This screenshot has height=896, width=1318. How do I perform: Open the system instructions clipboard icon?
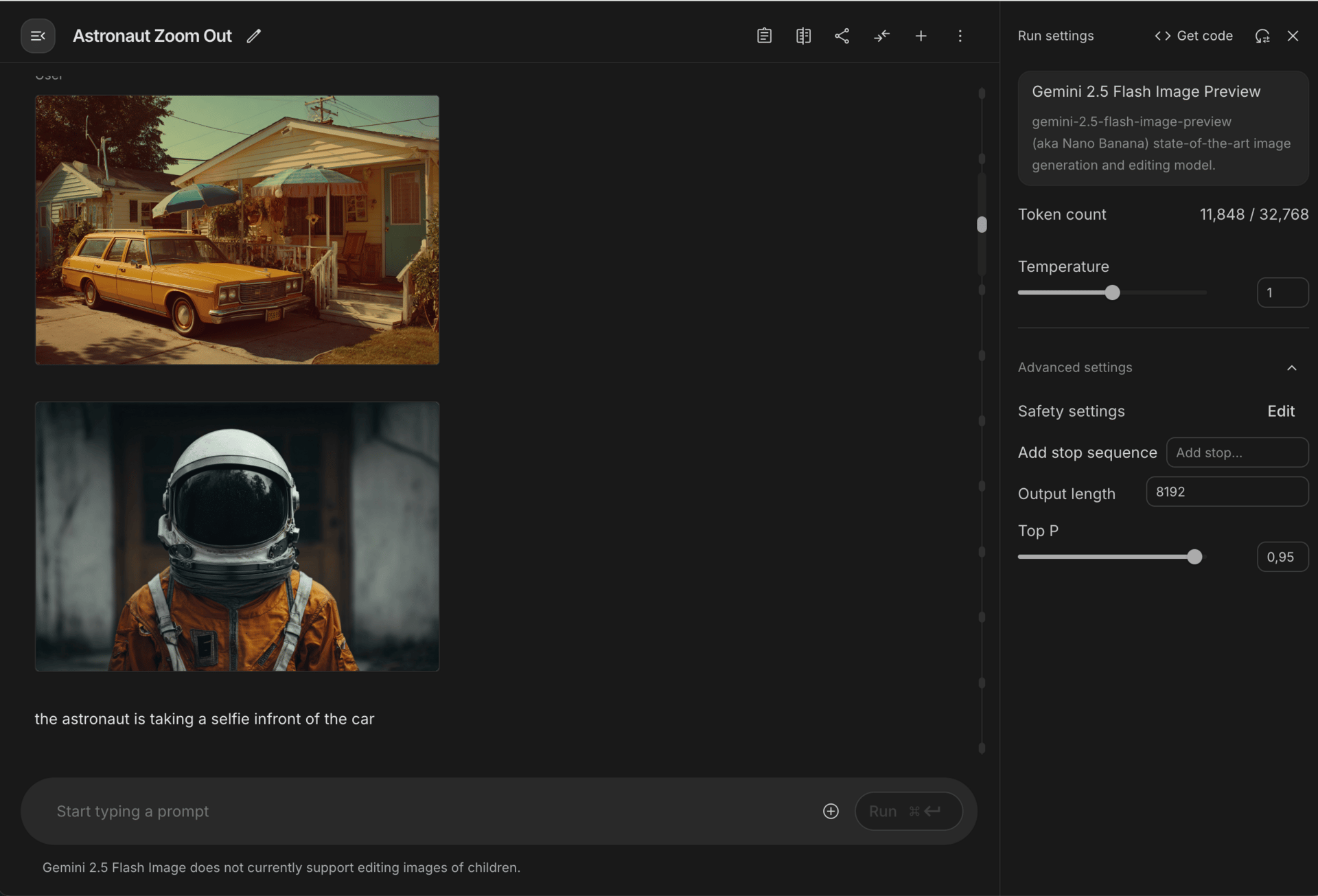(764, 36)
